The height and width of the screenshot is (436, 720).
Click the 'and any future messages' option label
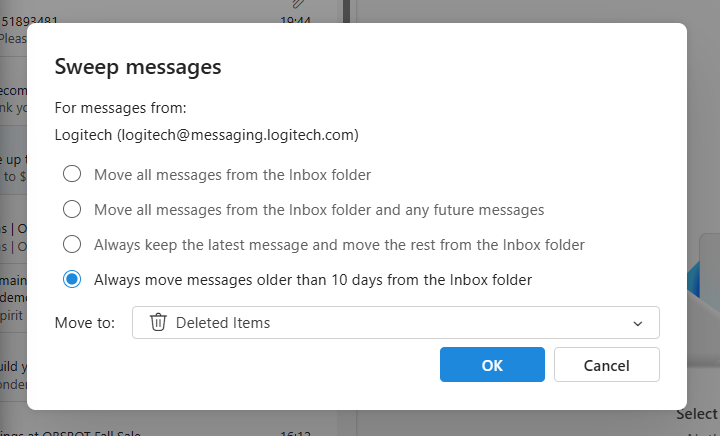point(319,210)
